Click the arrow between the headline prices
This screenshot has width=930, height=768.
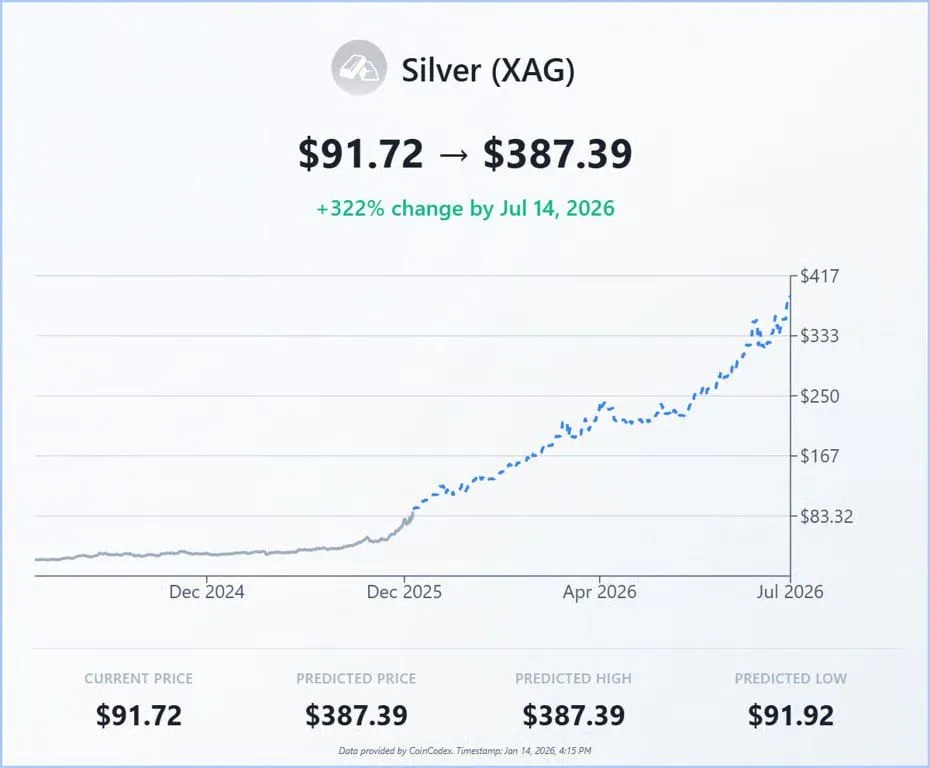coord(453,154)
